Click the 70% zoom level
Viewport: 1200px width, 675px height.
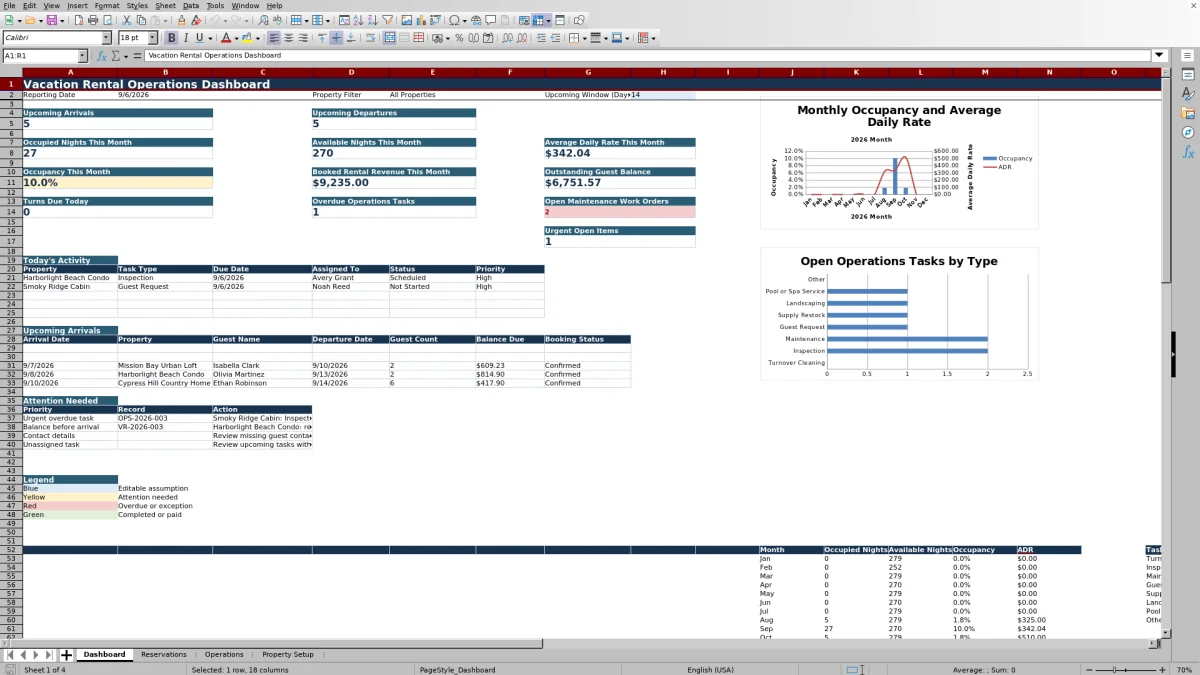tap(1186, 670)
